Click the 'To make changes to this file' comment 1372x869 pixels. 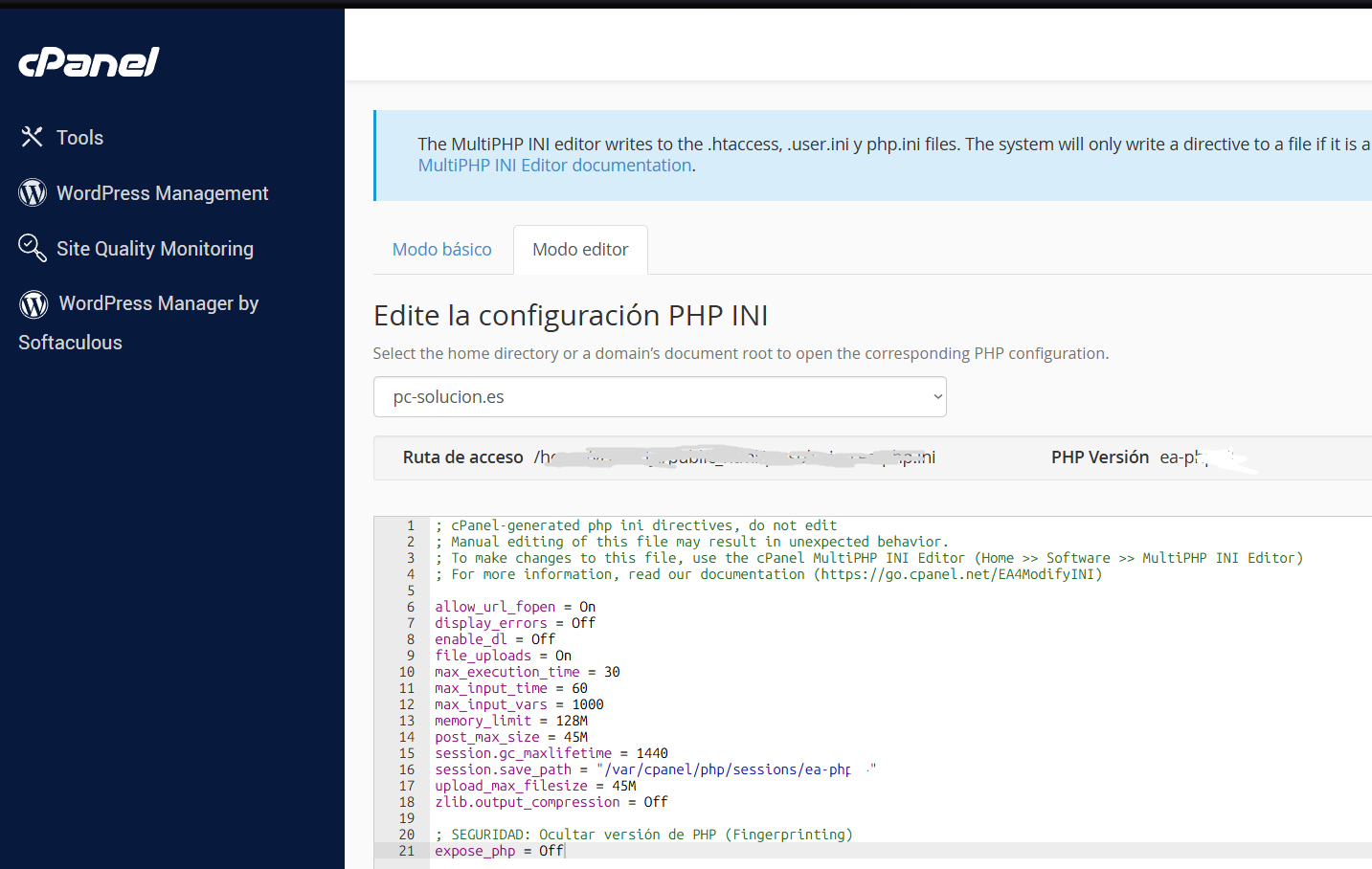(x=869, y=558)
